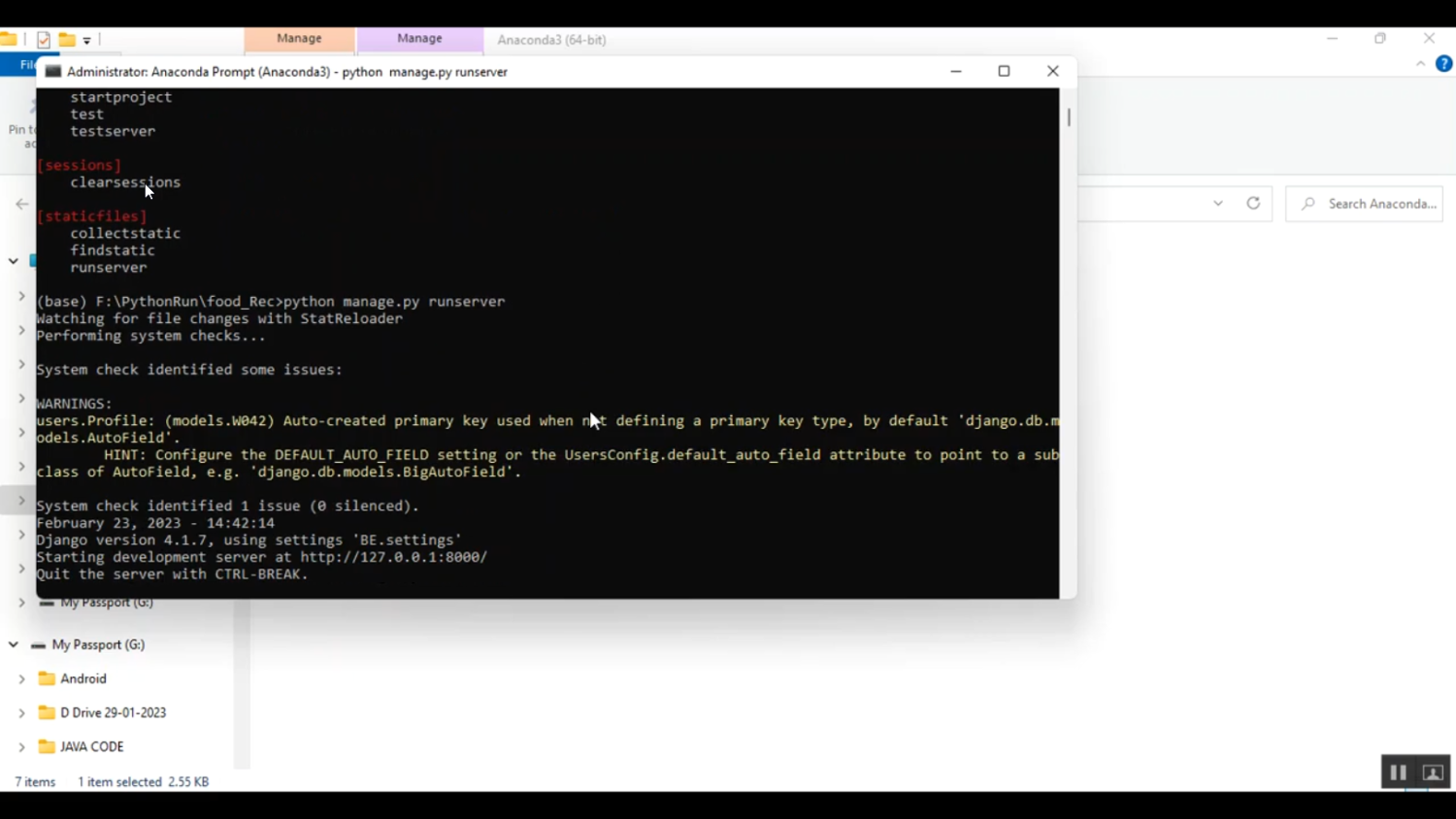Open the File tab in File Explorer
1456x819 pixels.
[27, 65]
